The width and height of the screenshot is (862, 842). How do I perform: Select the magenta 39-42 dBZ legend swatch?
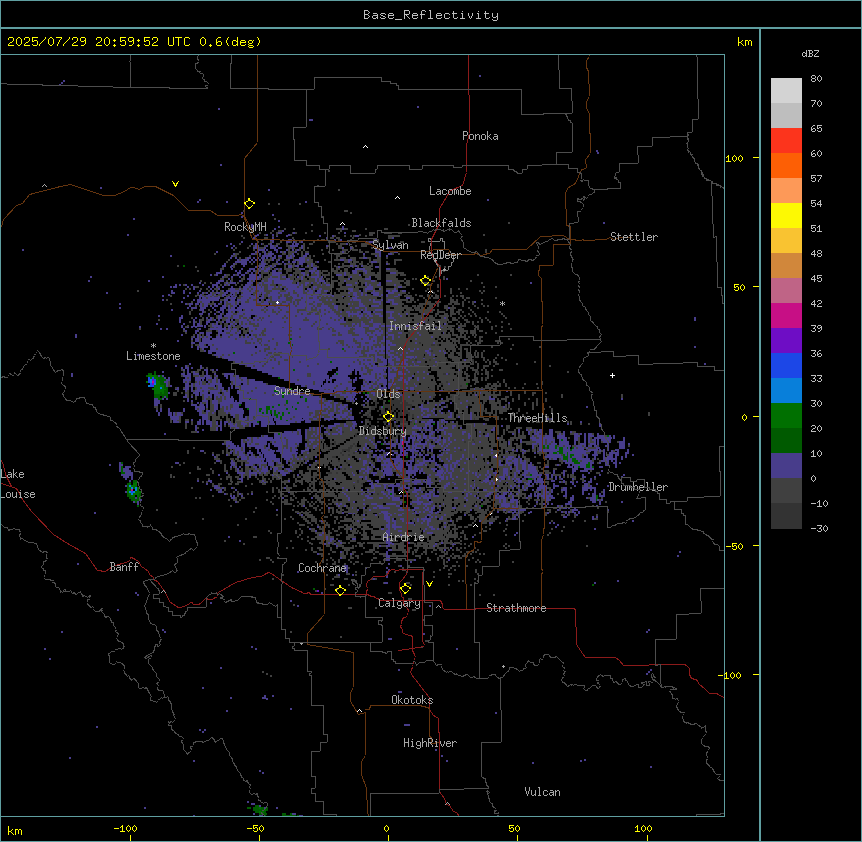tap(786, 315)
